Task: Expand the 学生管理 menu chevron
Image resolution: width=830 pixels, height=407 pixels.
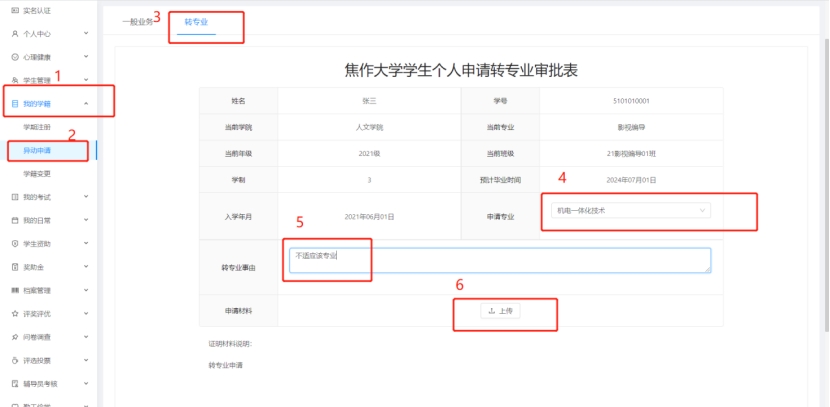Action: (86, 80)
